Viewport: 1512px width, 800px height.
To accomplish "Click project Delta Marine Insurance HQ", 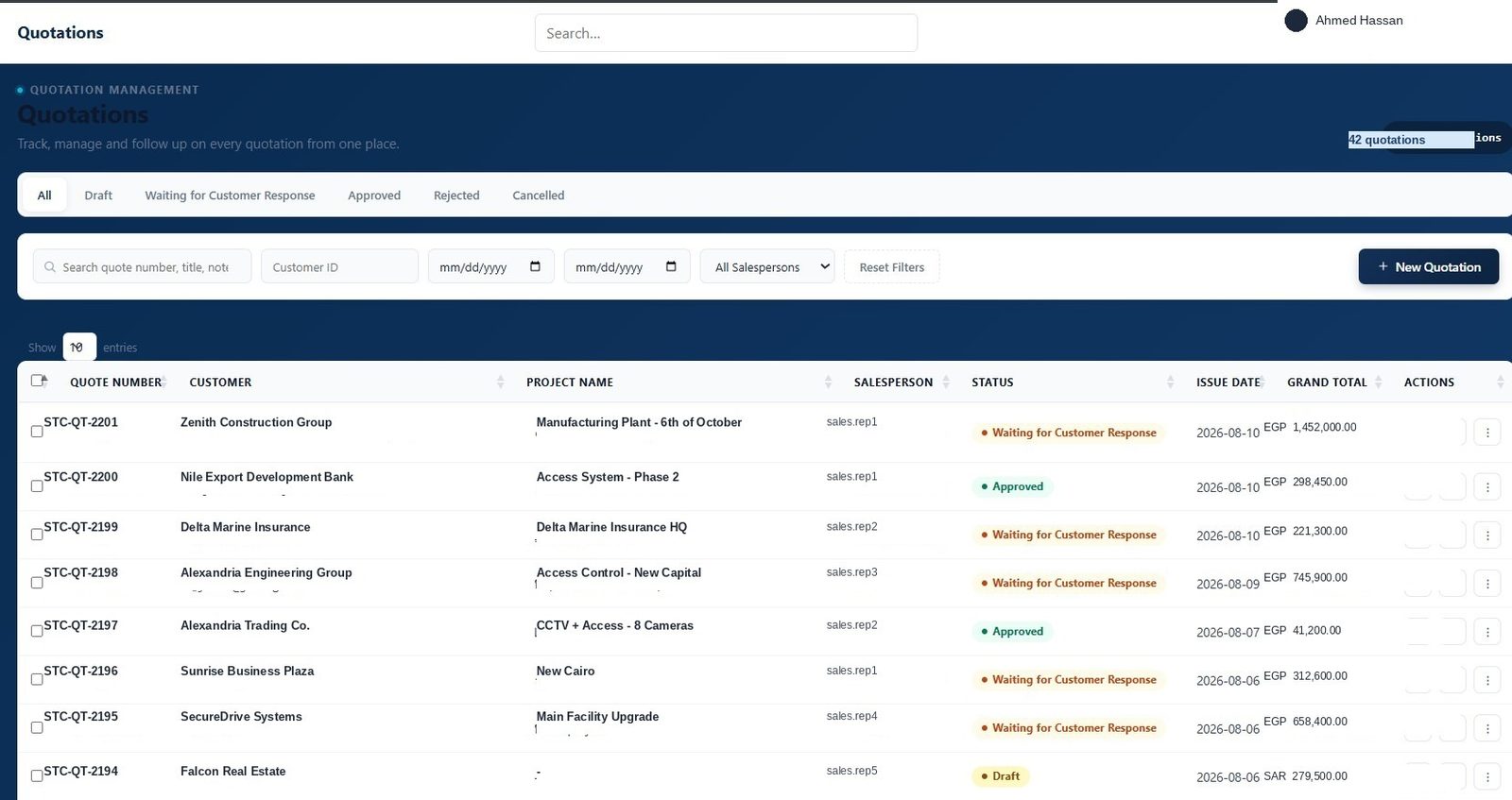I will (x=611, y=527).
